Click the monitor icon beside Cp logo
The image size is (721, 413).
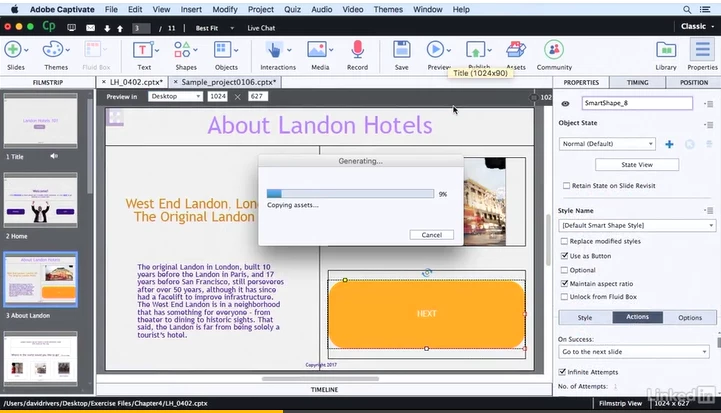coord(71,28)
